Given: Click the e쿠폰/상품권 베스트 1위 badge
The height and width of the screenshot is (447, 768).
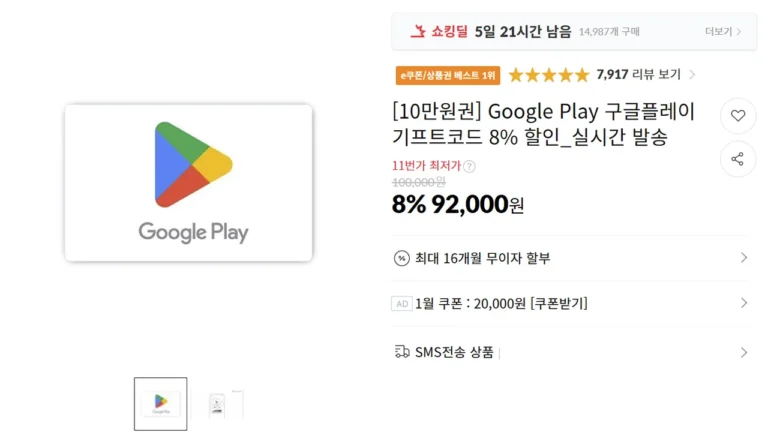Looking at the screenshot, I should [447, 75].
